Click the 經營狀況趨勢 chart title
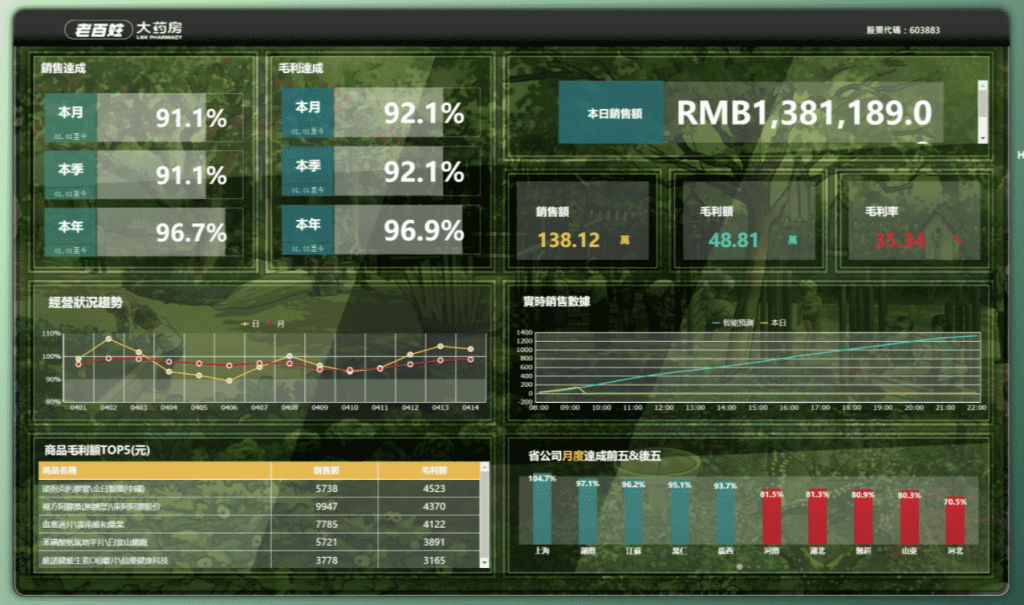Screen dimensions: 1024x605 pos(85,302)
